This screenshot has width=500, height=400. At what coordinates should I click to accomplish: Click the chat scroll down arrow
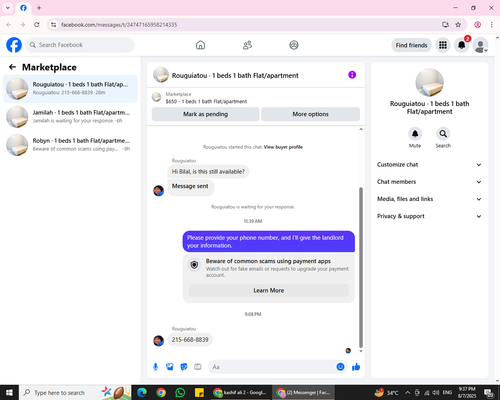[x=361, y=351]
